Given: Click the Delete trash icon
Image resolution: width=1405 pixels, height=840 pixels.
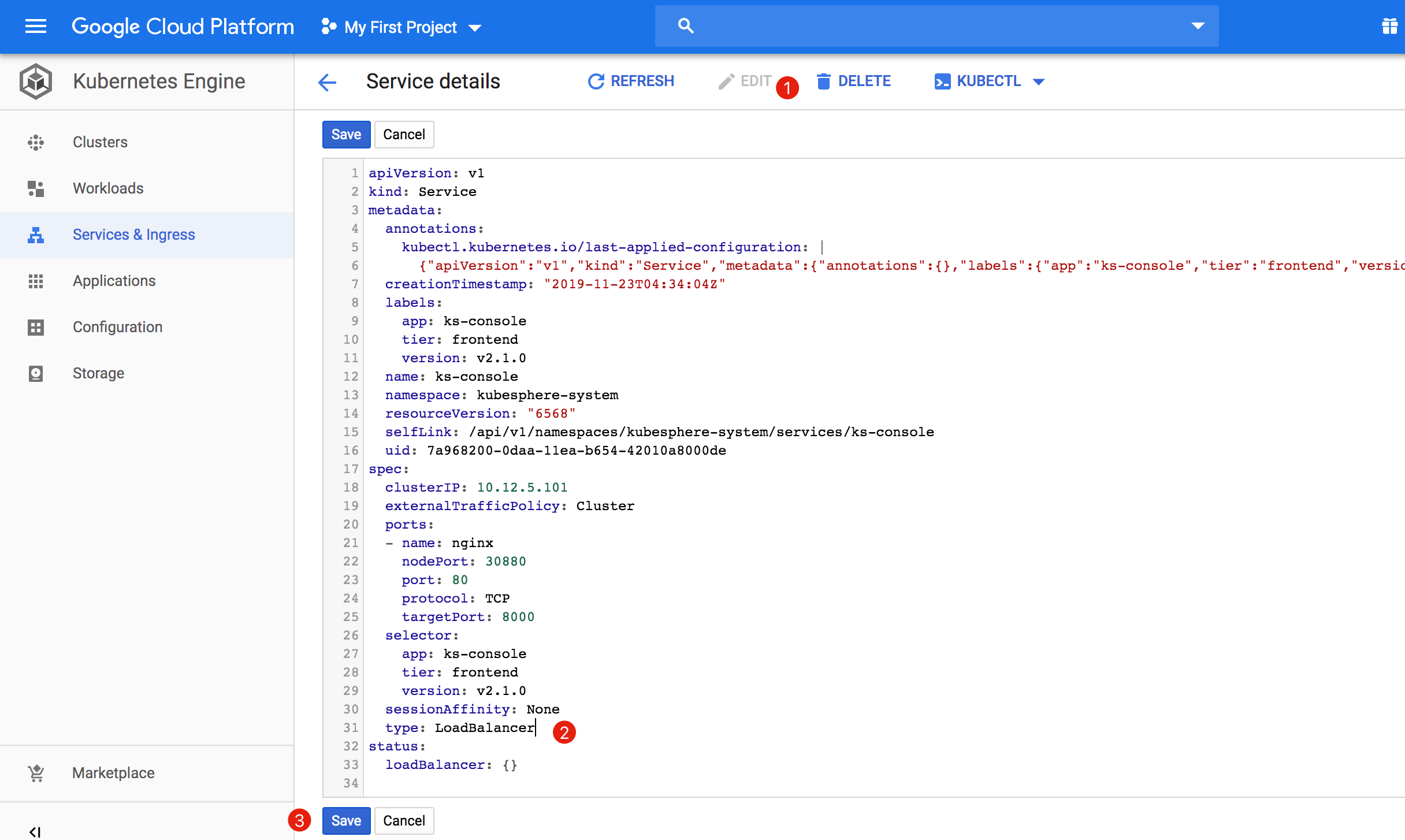Looking at the screenshot, I should (x=823, y=81).
